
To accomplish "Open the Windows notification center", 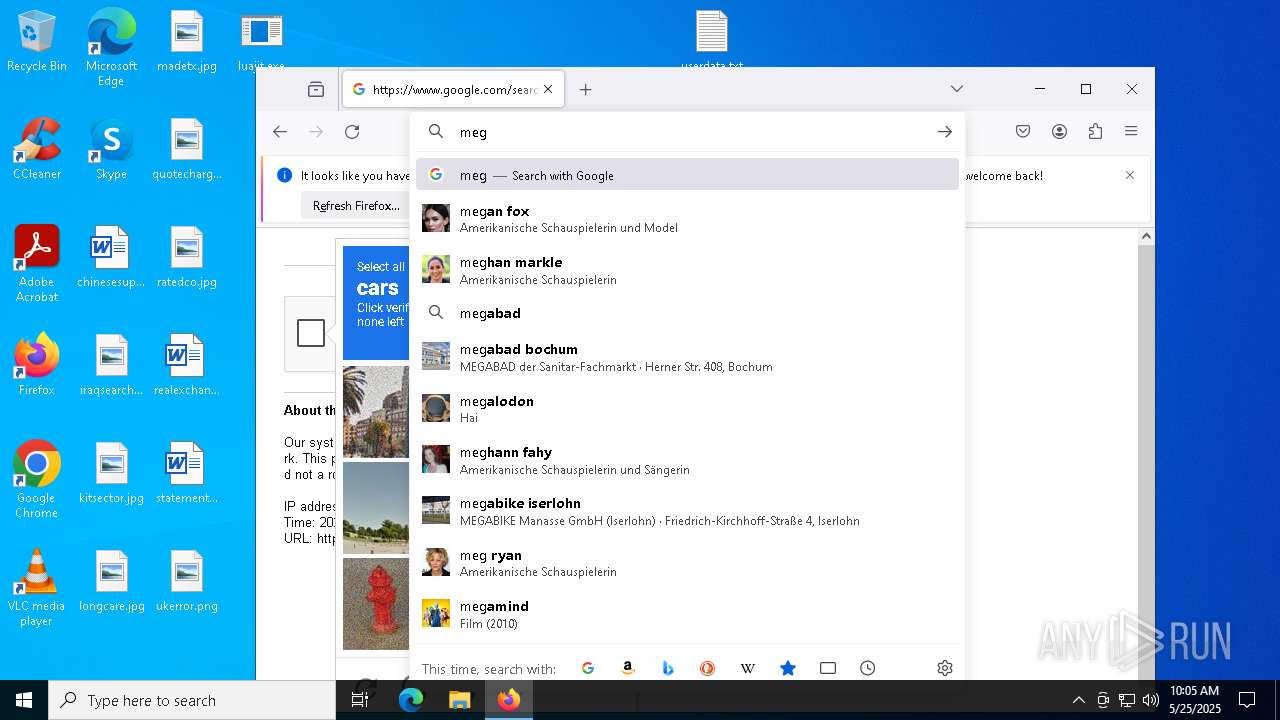I will coord(1247,700).
